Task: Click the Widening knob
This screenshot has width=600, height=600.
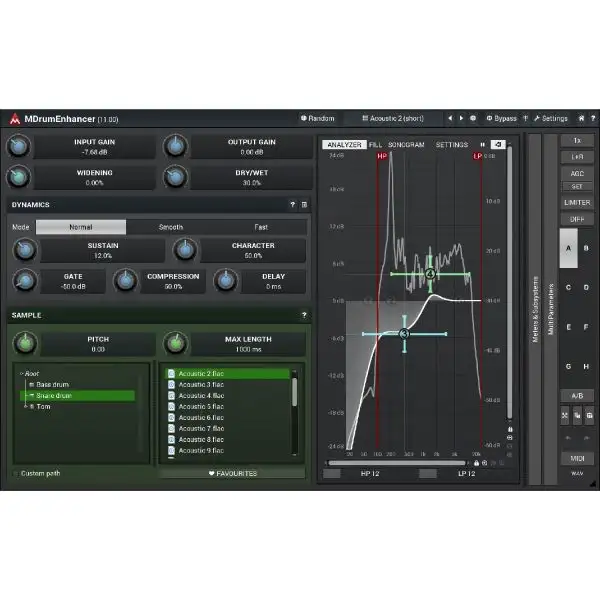Action: (x=18, y=177)
